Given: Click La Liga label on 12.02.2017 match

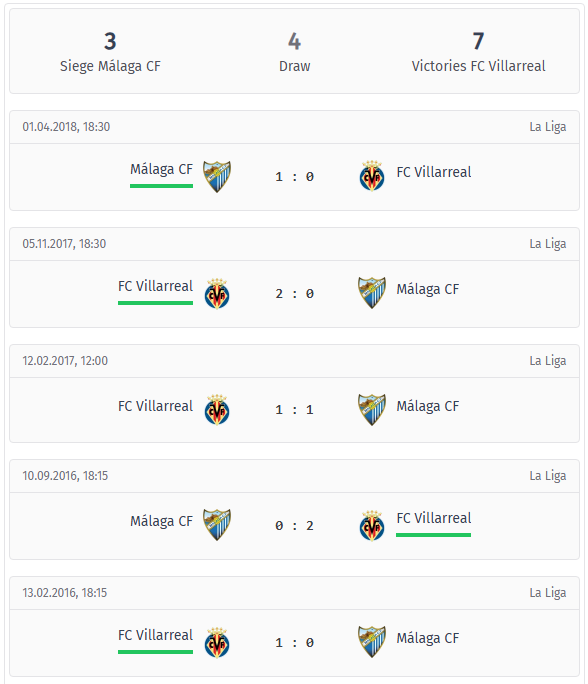Looking at the screenshot, I should pyautogui.click(x=548, y=361).
